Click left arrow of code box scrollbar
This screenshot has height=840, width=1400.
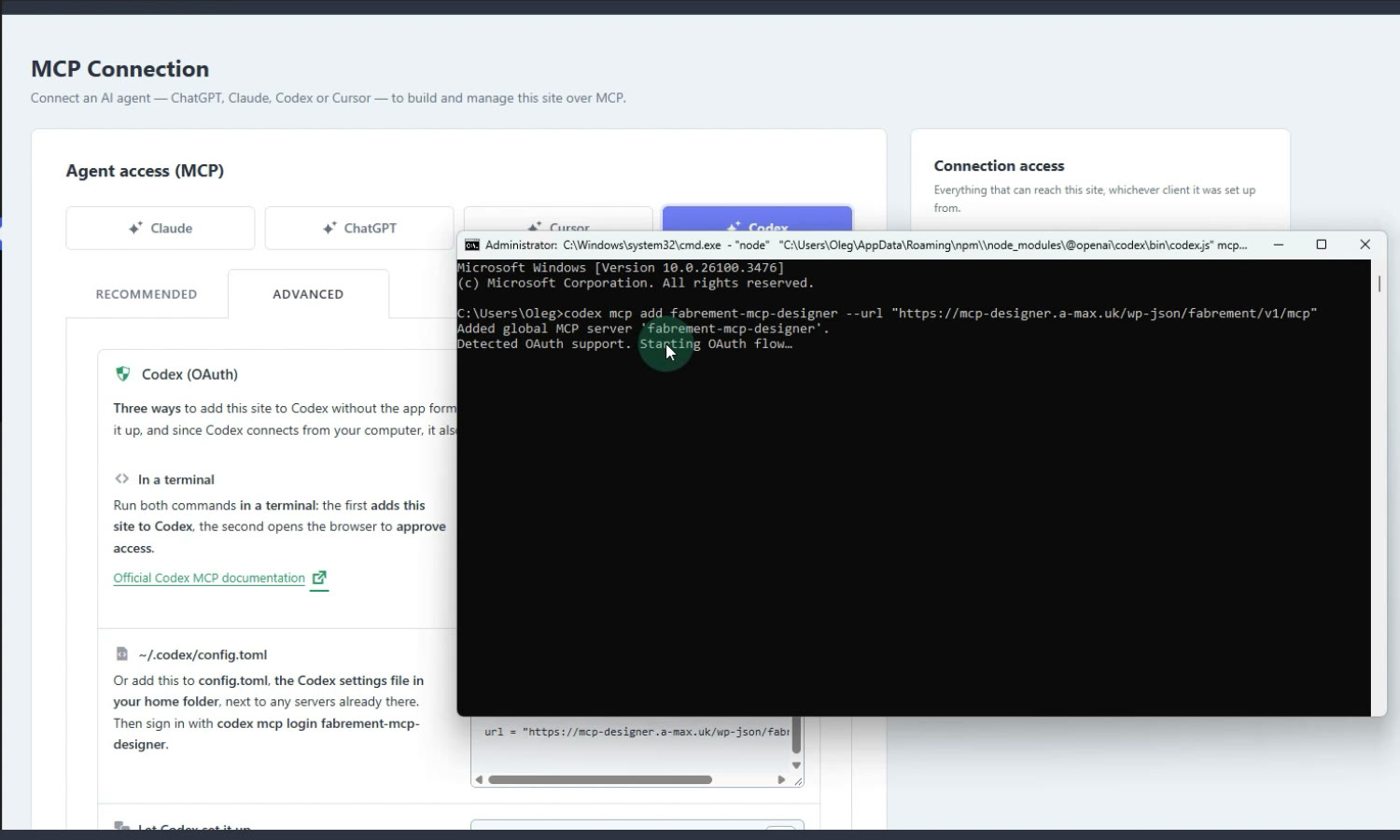(479, 779)
